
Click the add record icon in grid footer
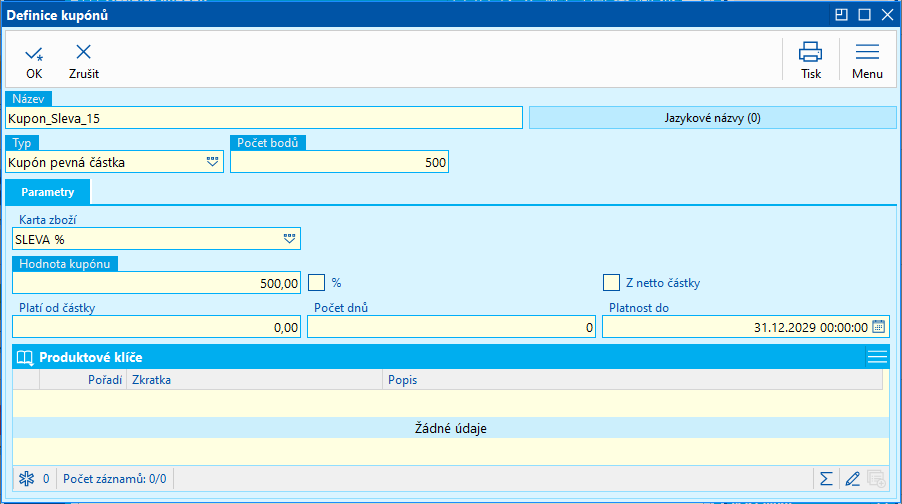(x=876, y=479)
